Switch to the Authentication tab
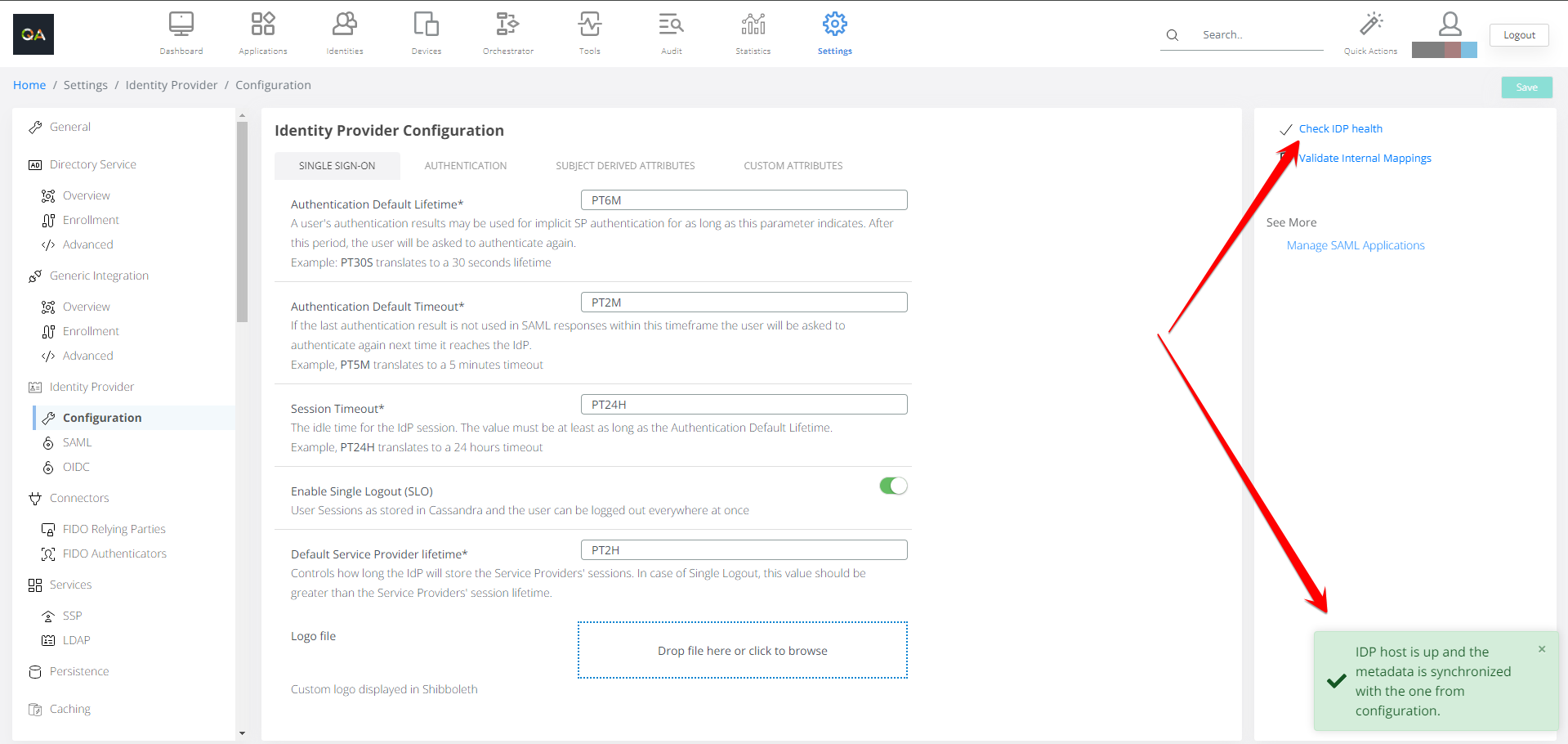The image size is (1568, 744). pos(465,166)
